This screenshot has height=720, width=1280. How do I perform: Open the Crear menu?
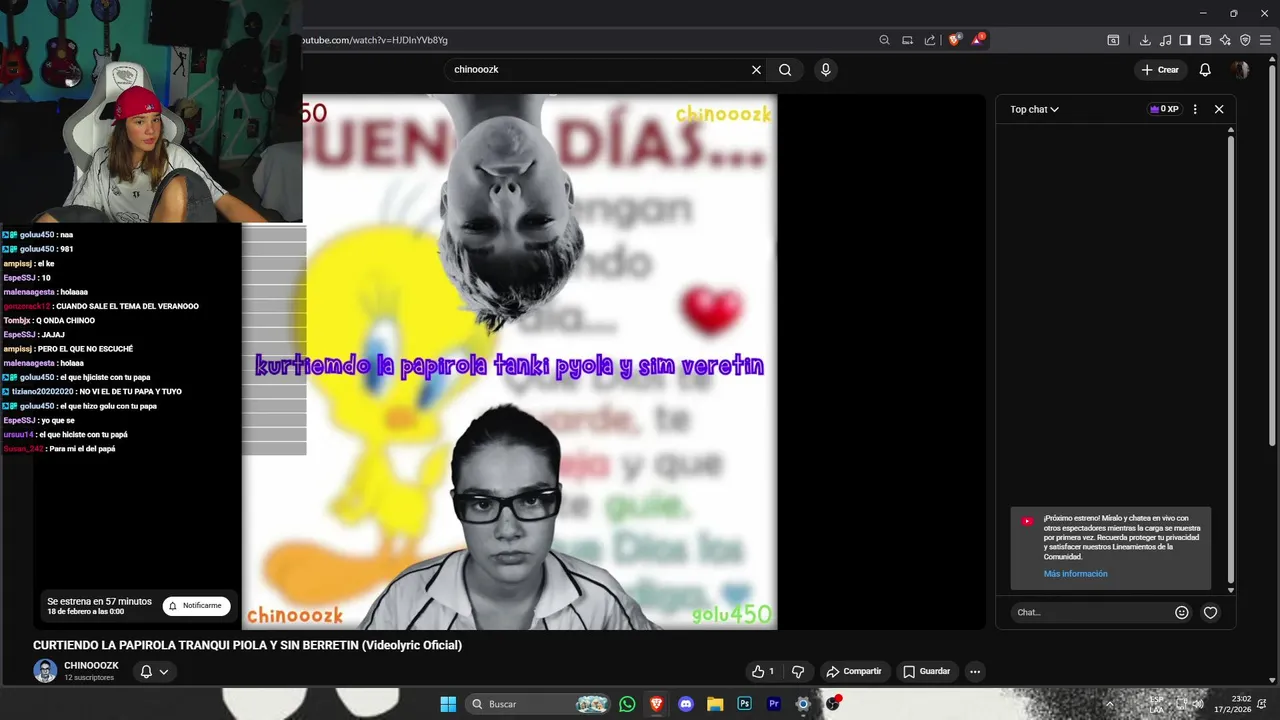tap(1160, 70)
